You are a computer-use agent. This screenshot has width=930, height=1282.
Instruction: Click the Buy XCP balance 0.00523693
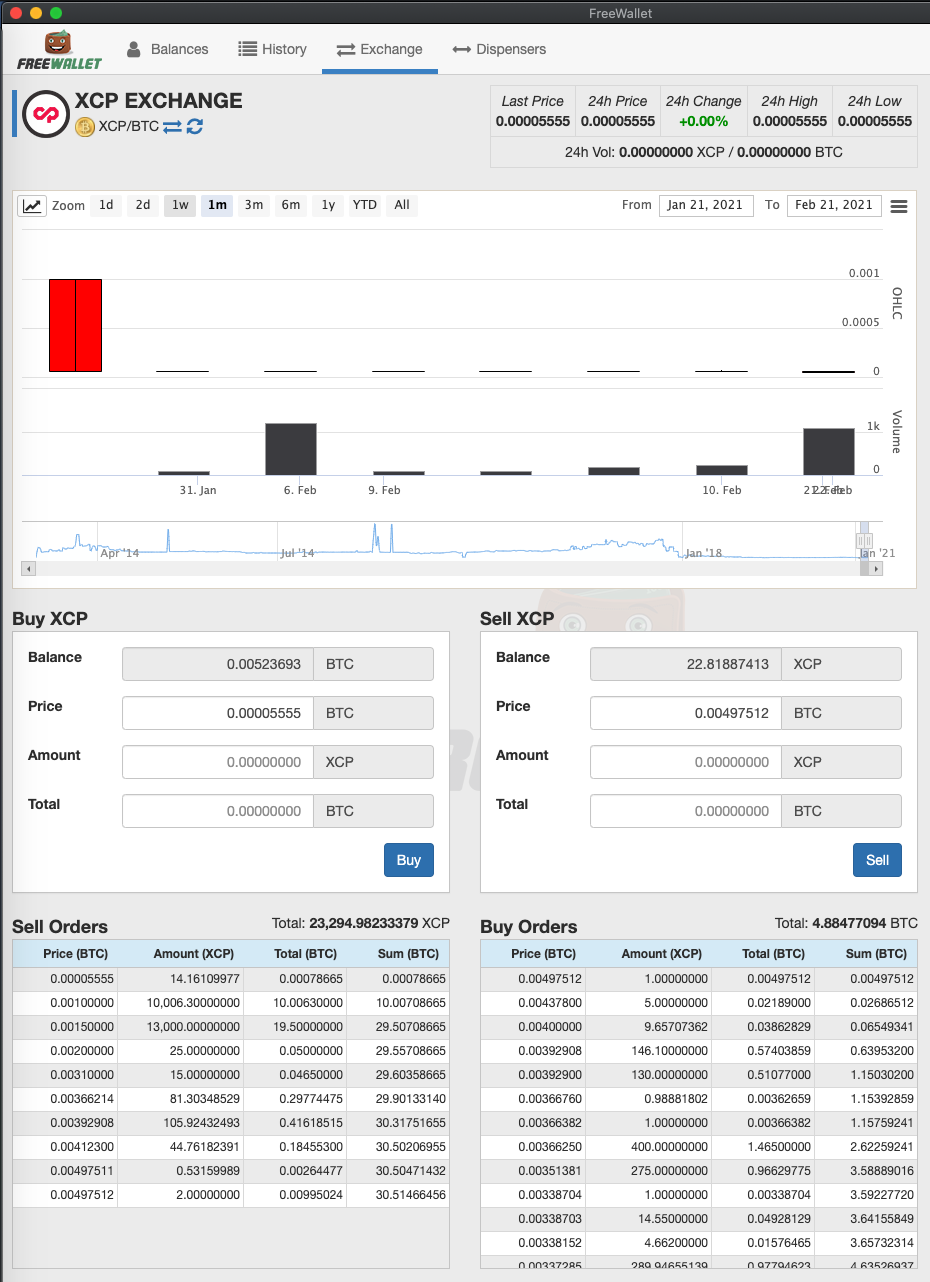click(x=218, y=664)
